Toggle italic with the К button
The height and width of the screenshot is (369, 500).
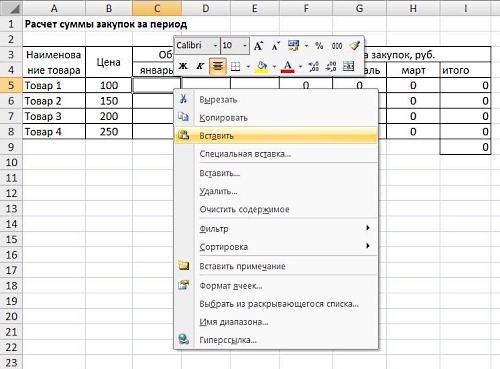coord(200,66)
